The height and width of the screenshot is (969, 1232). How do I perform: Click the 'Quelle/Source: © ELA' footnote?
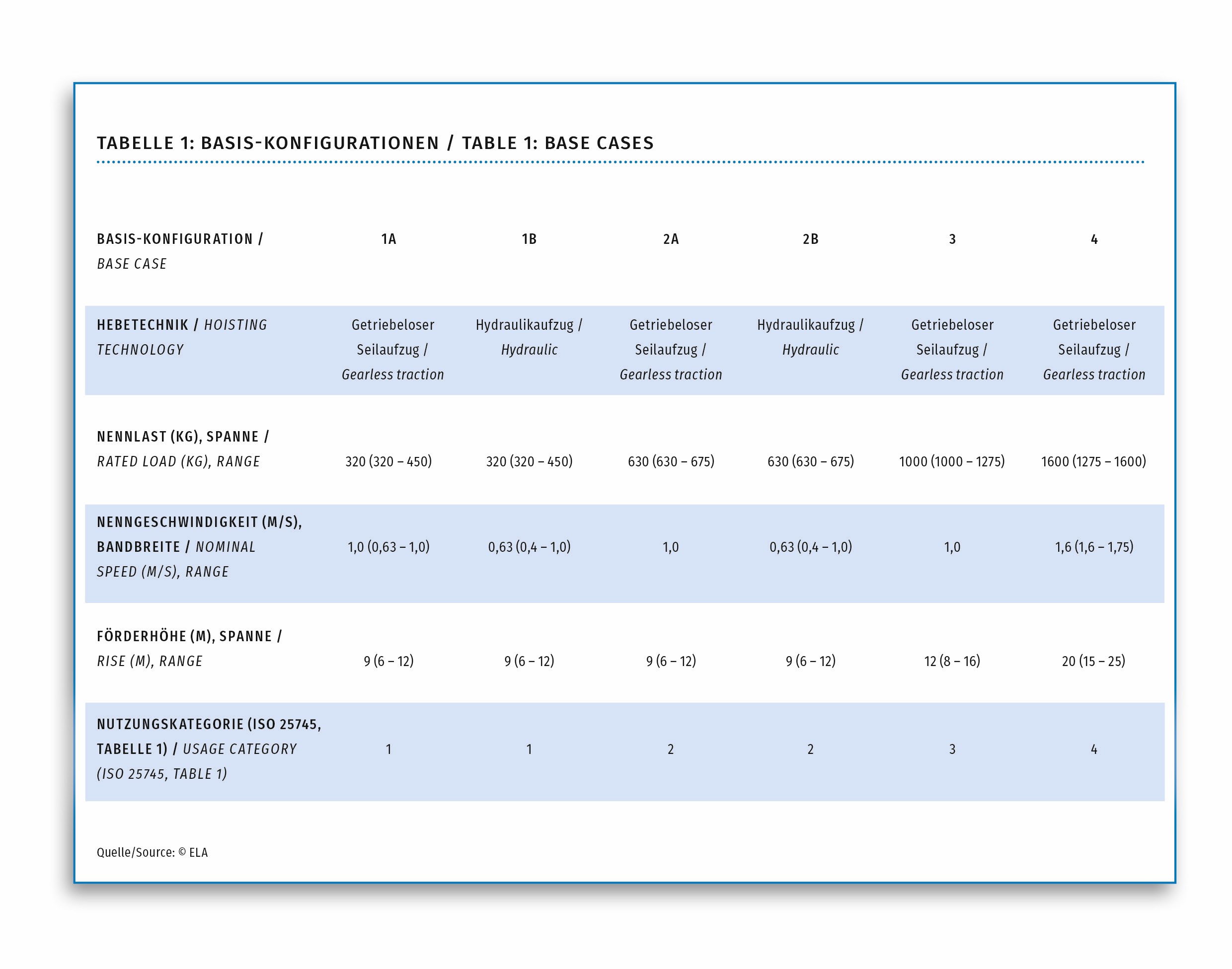point(152,852)
